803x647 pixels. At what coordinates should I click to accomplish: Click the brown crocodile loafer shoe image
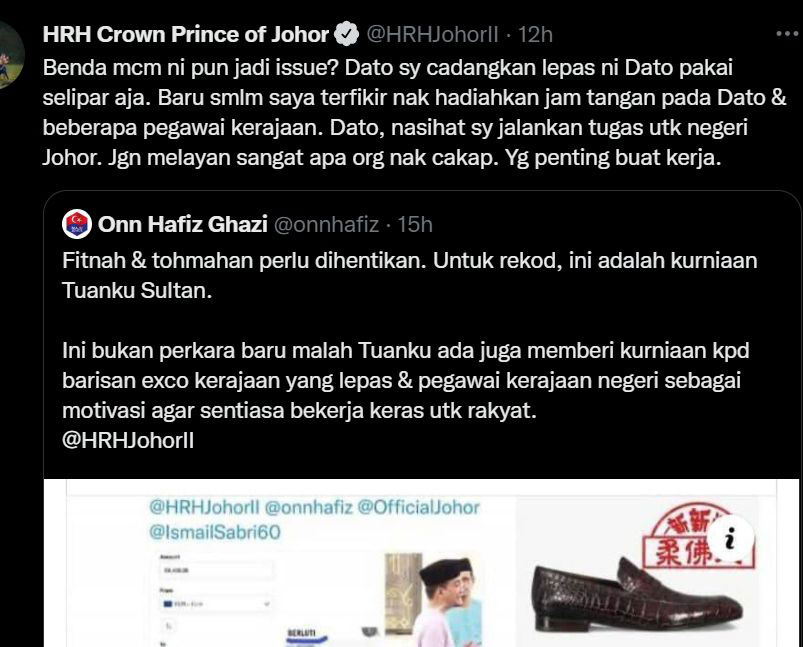pyautogui.click(x=636, y=594)
